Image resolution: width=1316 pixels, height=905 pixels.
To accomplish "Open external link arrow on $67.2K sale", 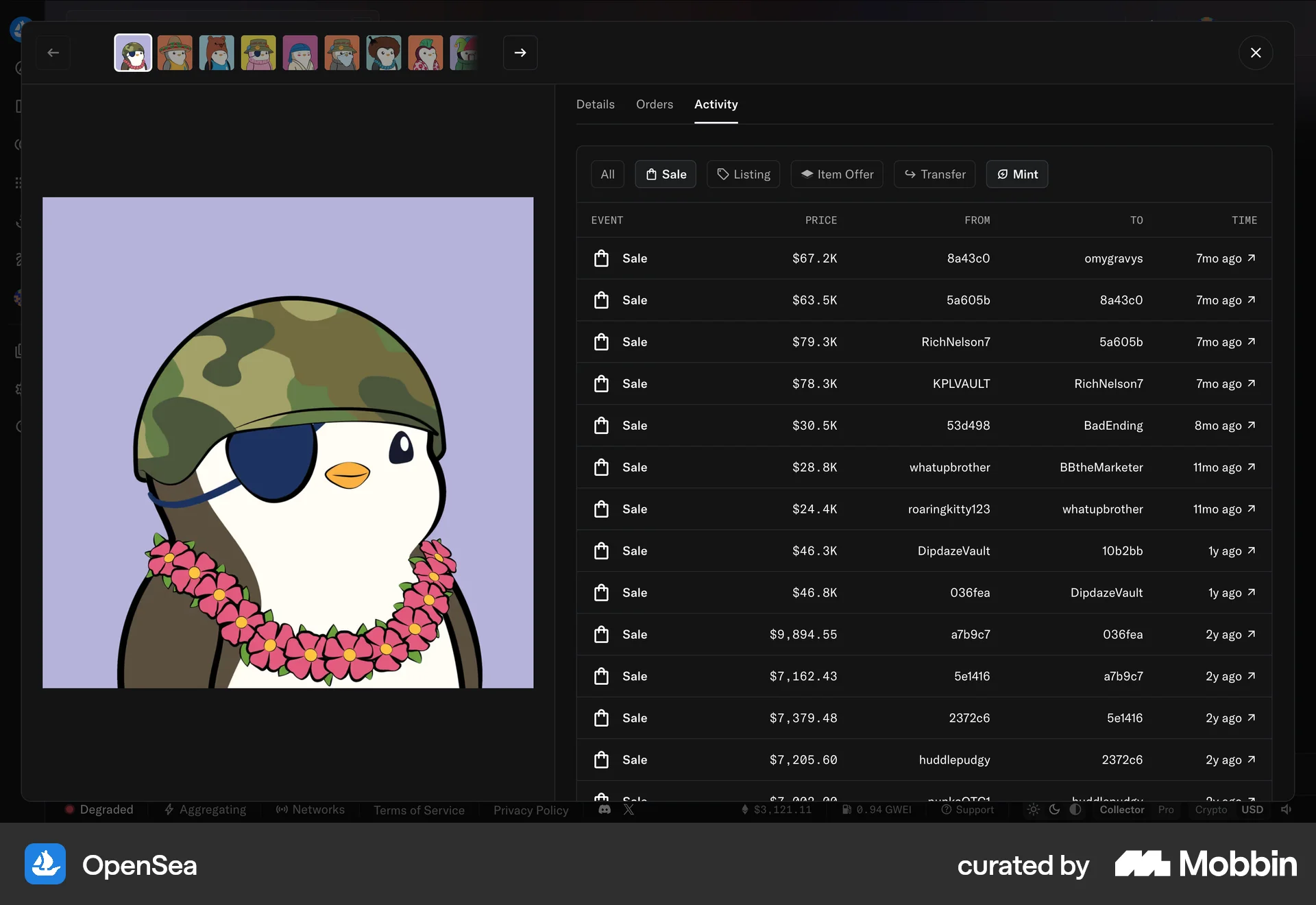I will coord(1252,258).
